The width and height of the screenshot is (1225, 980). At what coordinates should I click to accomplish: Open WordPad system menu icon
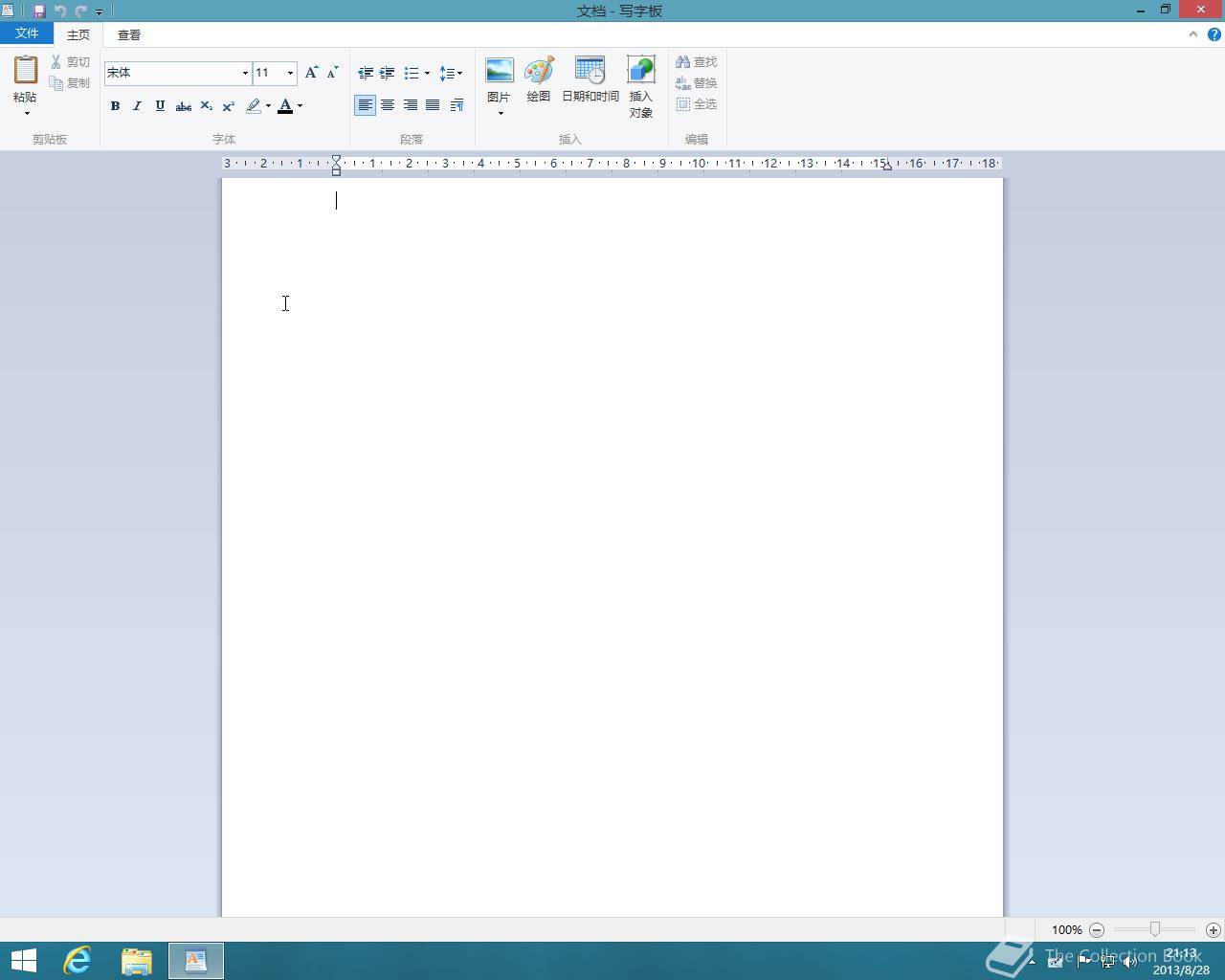coord(8,11)
